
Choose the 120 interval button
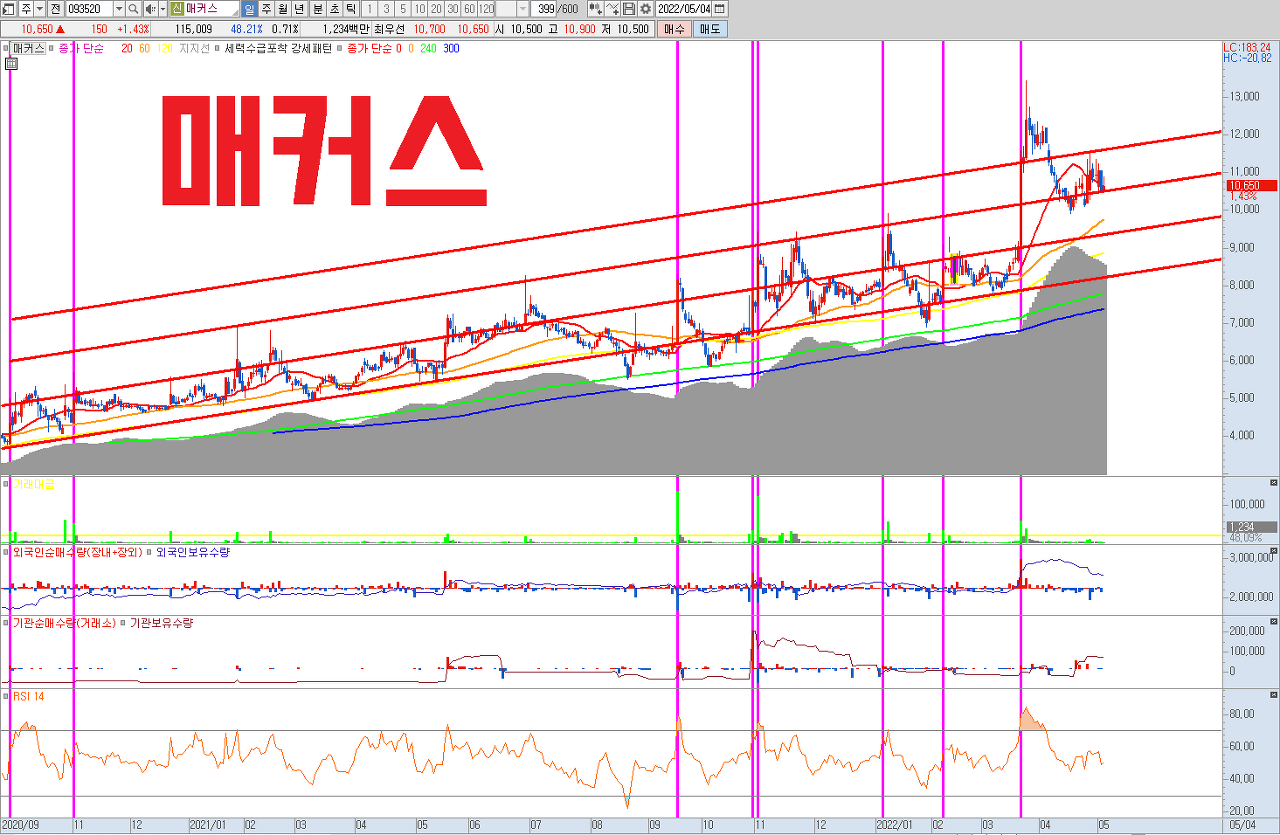486,9
